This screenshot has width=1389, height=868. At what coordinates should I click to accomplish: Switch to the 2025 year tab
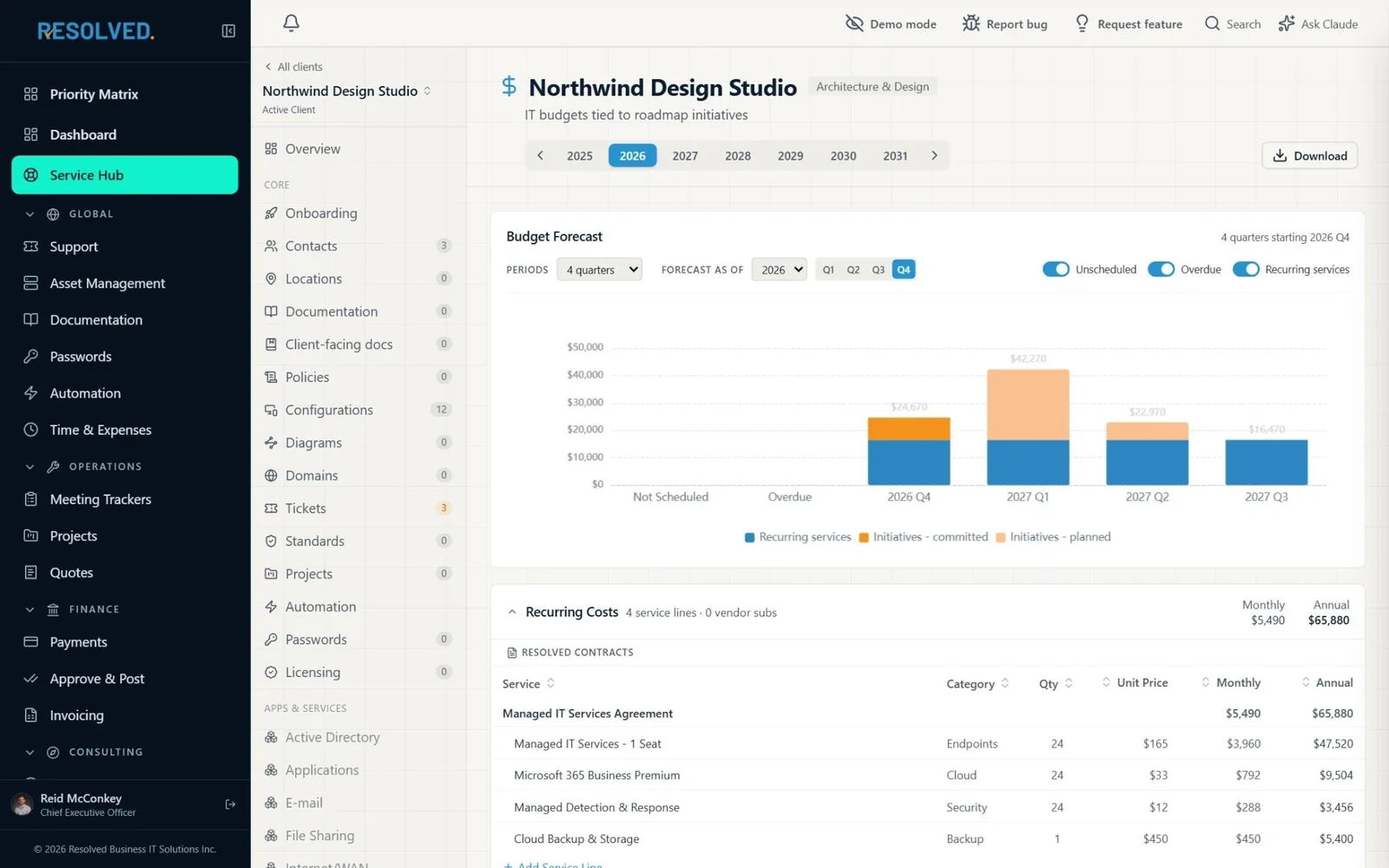(x=580, y=155)
